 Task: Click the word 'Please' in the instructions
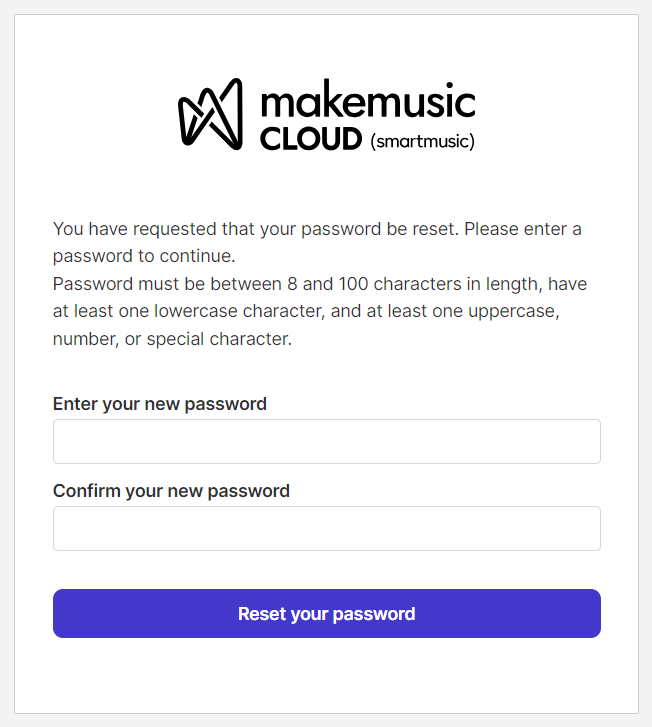490,229
